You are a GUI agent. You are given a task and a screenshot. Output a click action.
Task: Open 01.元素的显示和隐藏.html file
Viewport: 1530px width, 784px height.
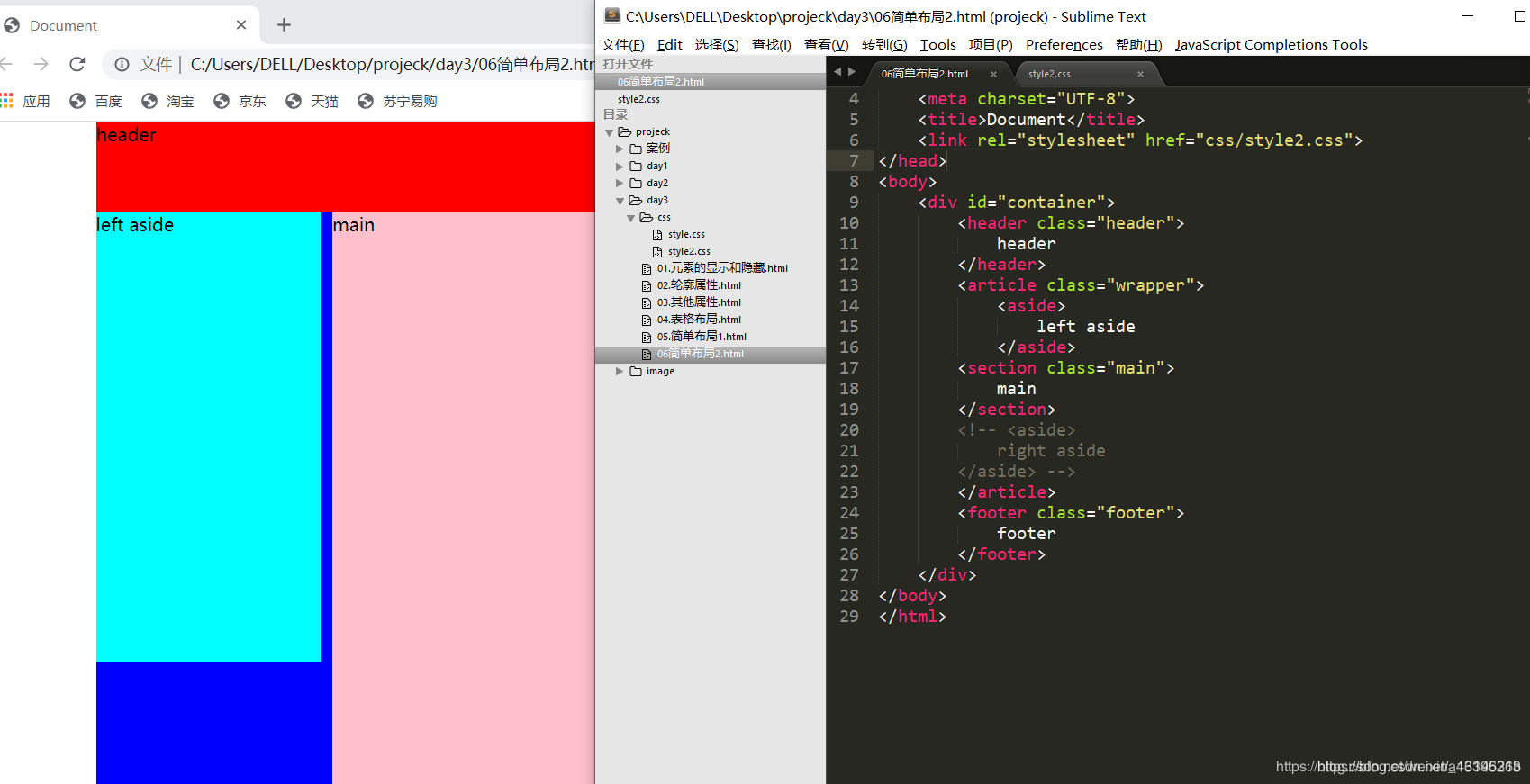[x=722, y=268]
